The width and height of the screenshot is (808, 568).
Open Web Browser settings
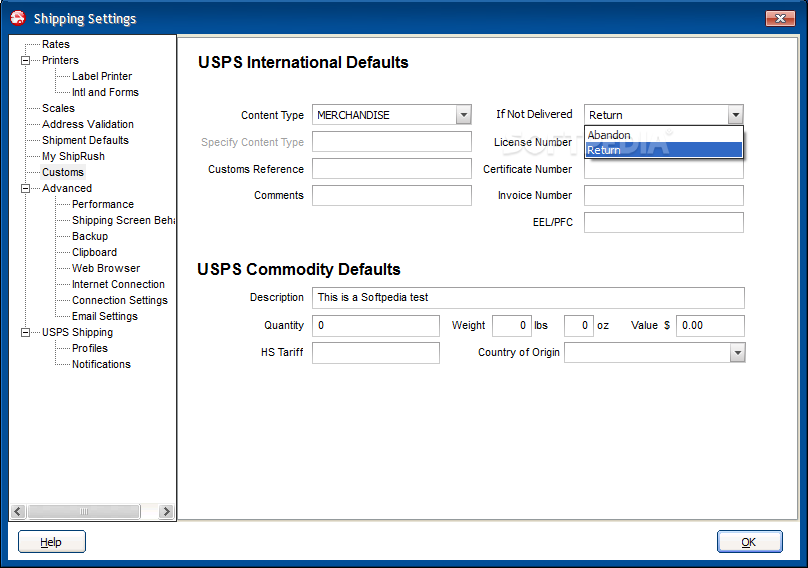pyautogui.click(x=106, y=268)
